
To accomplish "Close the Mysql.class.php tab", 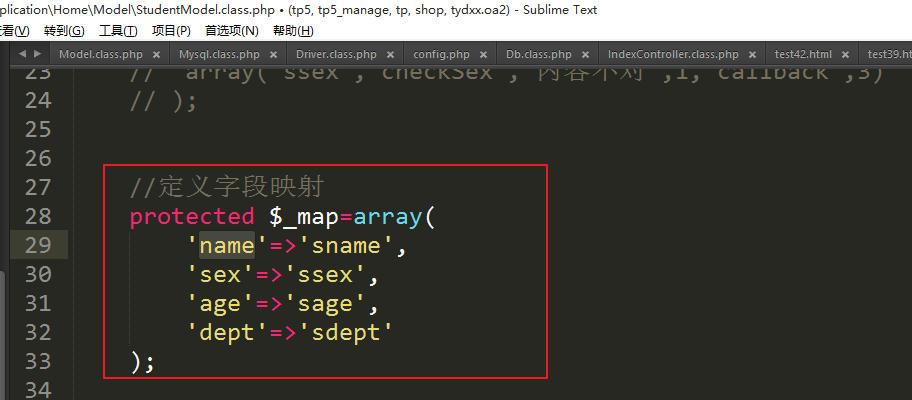I will [x=273, y=55].
